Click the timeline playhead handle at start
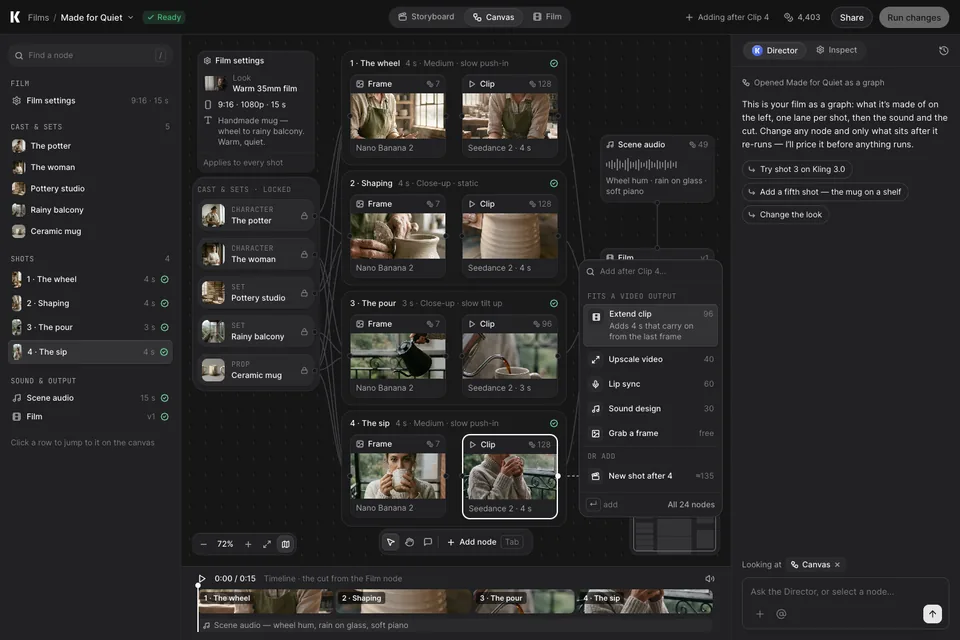The image size is (960, 640). point(198,585)
